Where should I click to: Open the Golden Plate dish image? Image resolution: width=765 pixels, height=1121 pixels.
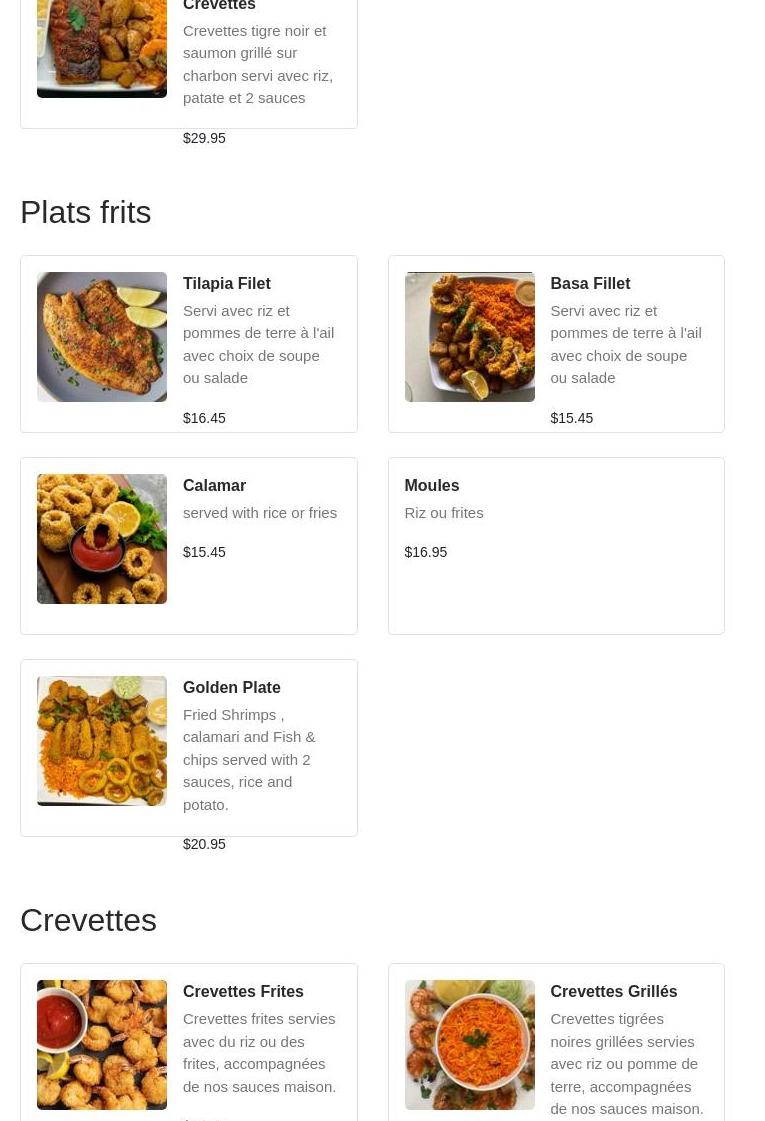coord(102,741)
